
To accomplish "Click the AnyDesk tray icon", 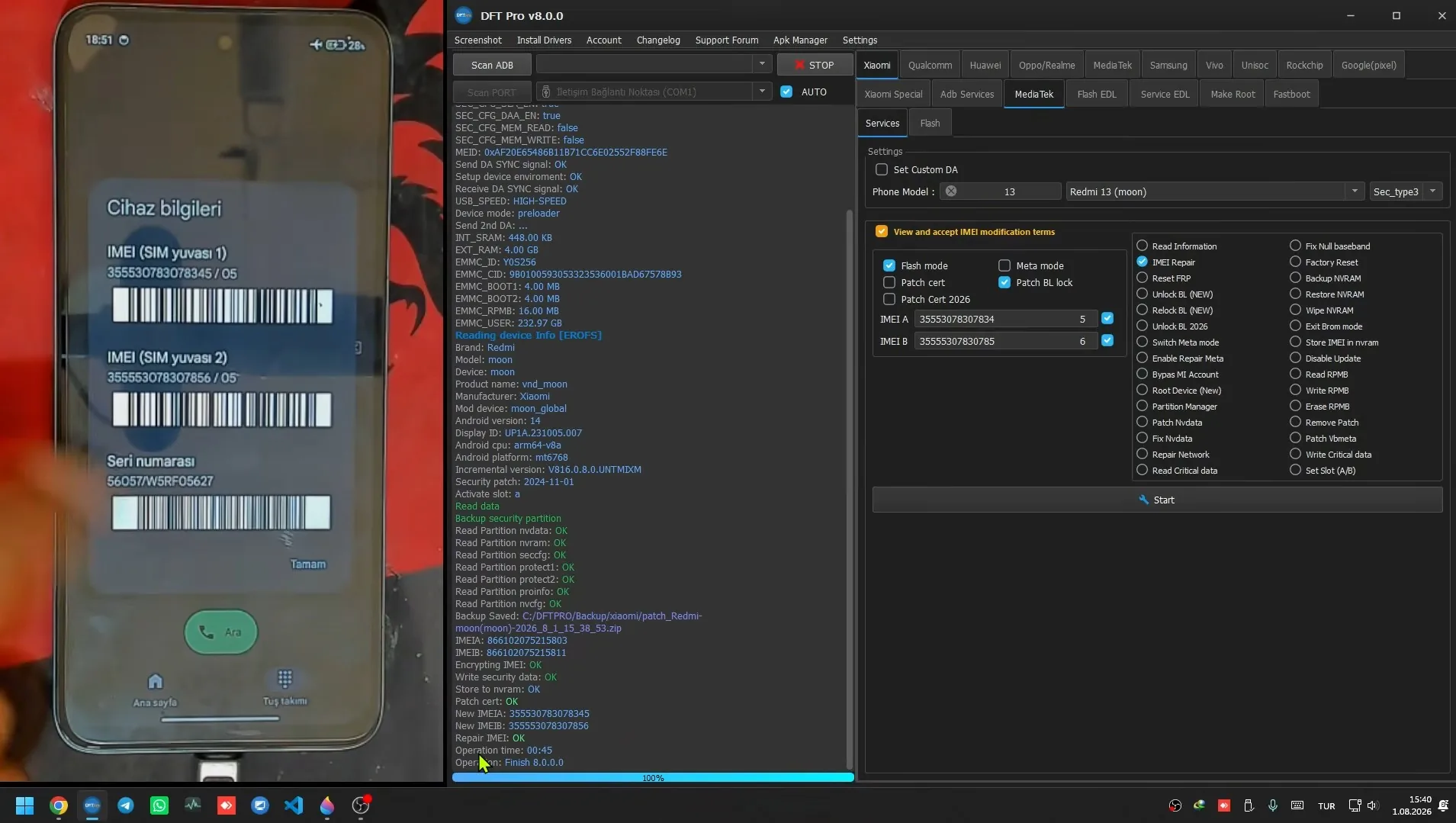I will (1224, 805).
